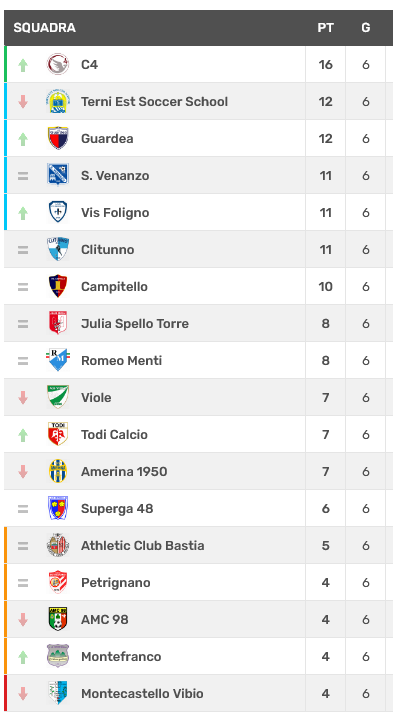Click the red down arrow beside Viole
The image size is (393, 715).
click(23, 398)
